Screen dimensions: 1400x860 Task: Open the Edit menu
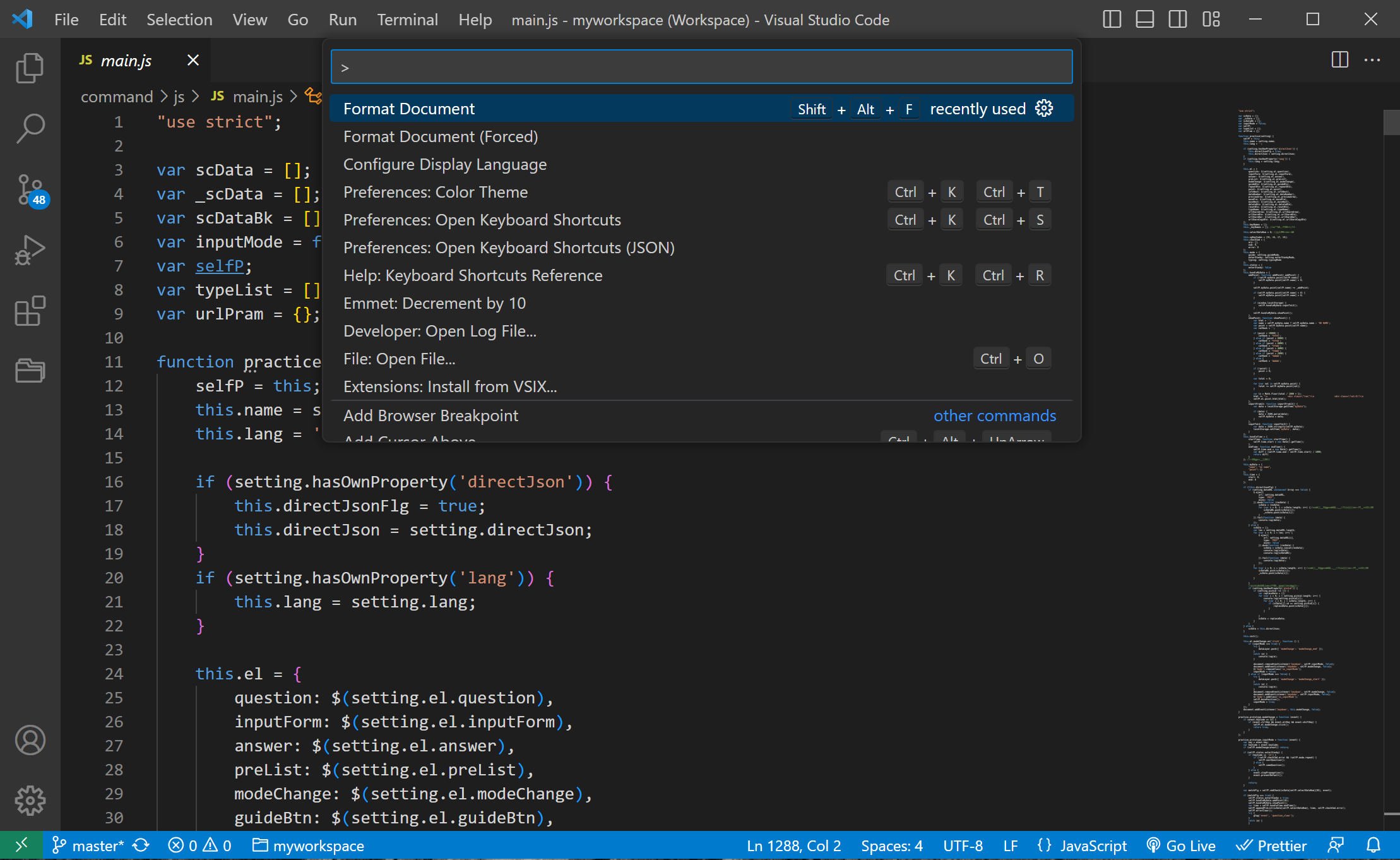(x=112, y=20)
